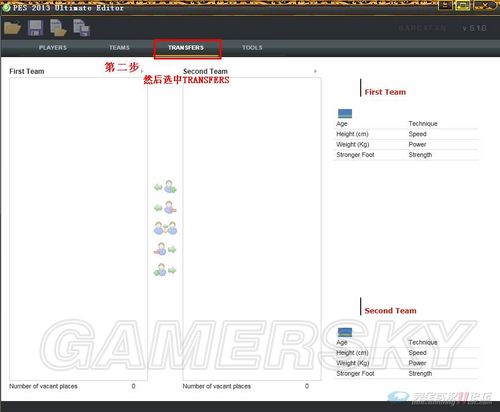The height and width of the screenshot is (412, 500).
Task: Click the First Team flag thumbnail
Action: (x=345, y=114)
